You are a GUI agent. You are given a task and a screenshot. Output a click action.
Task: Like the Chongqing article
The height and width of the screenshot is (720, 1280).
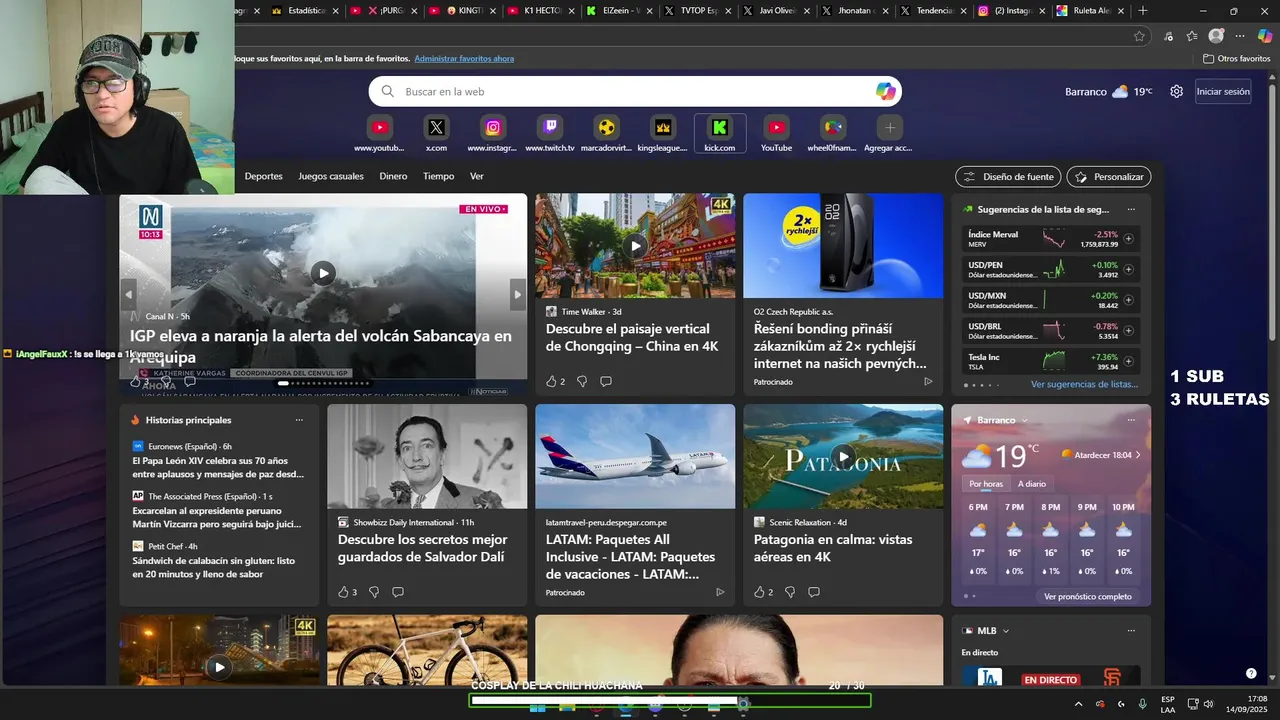click(551, 381)
